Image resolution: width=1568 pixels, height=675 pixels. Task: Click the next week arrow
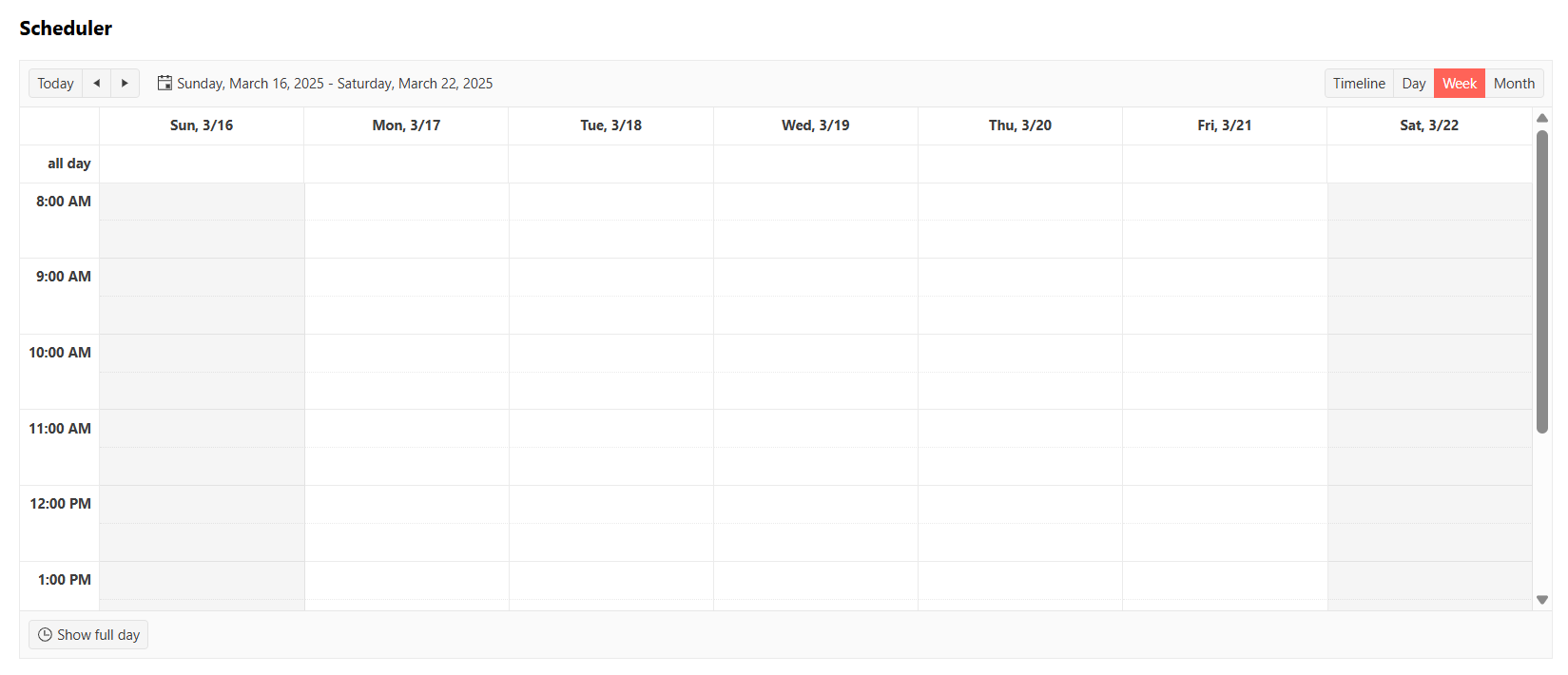point(125,84)
